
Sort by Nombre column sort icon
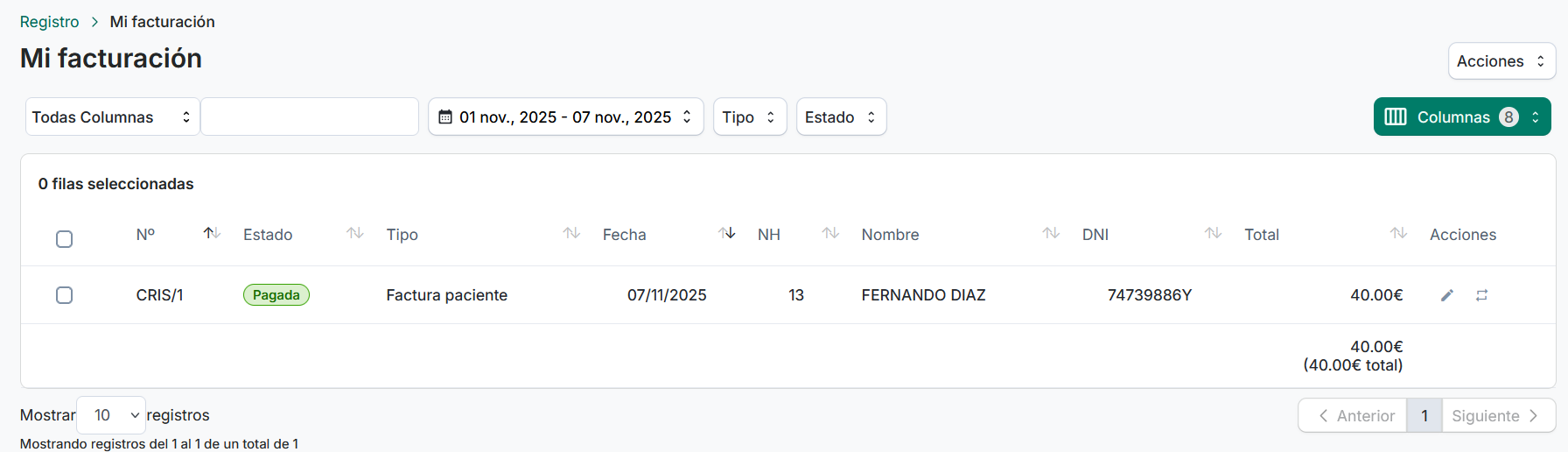point(1051,233)
